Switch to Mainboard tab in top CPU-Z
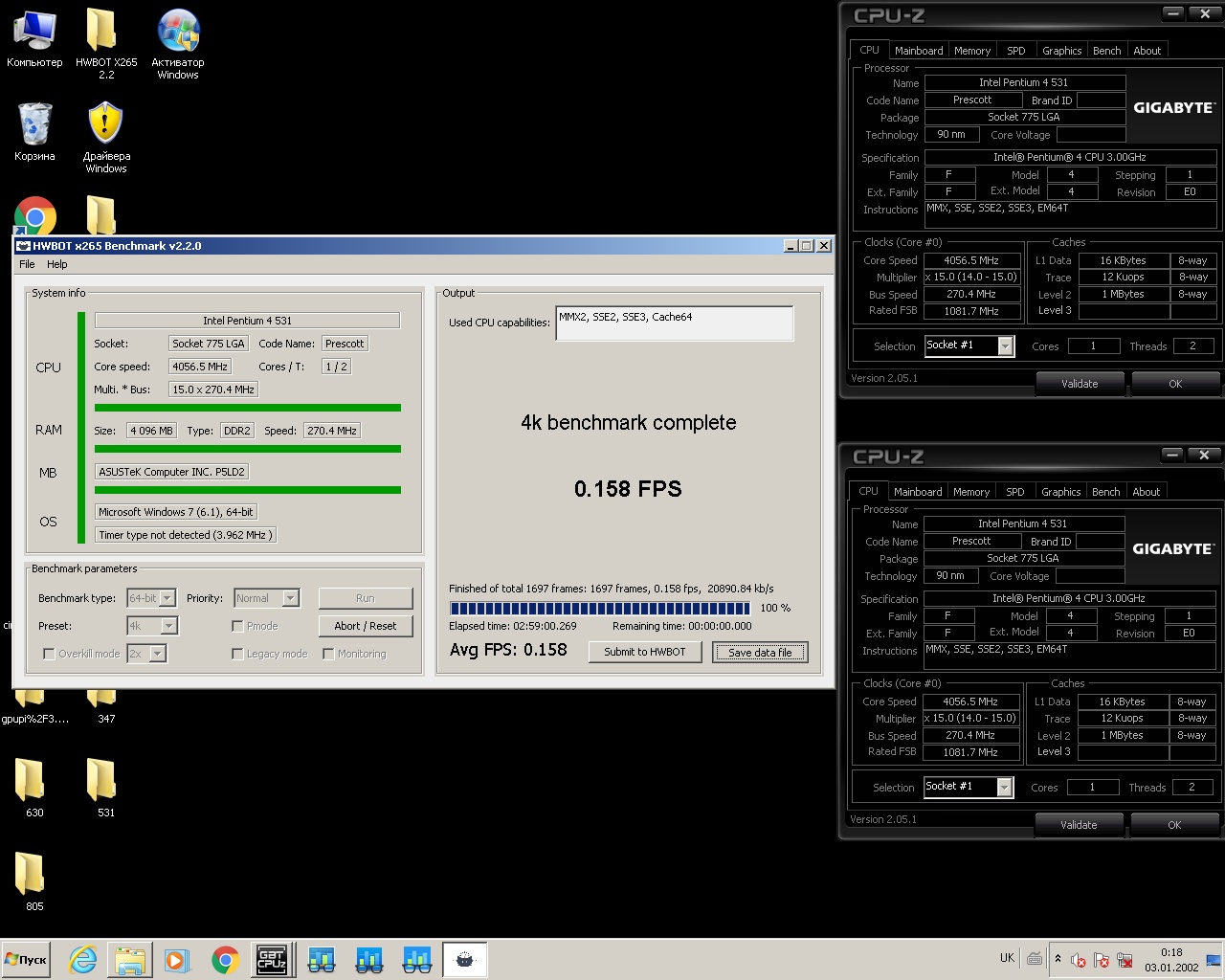Viewport: 1225px width, 980px height. coord(919,51)
